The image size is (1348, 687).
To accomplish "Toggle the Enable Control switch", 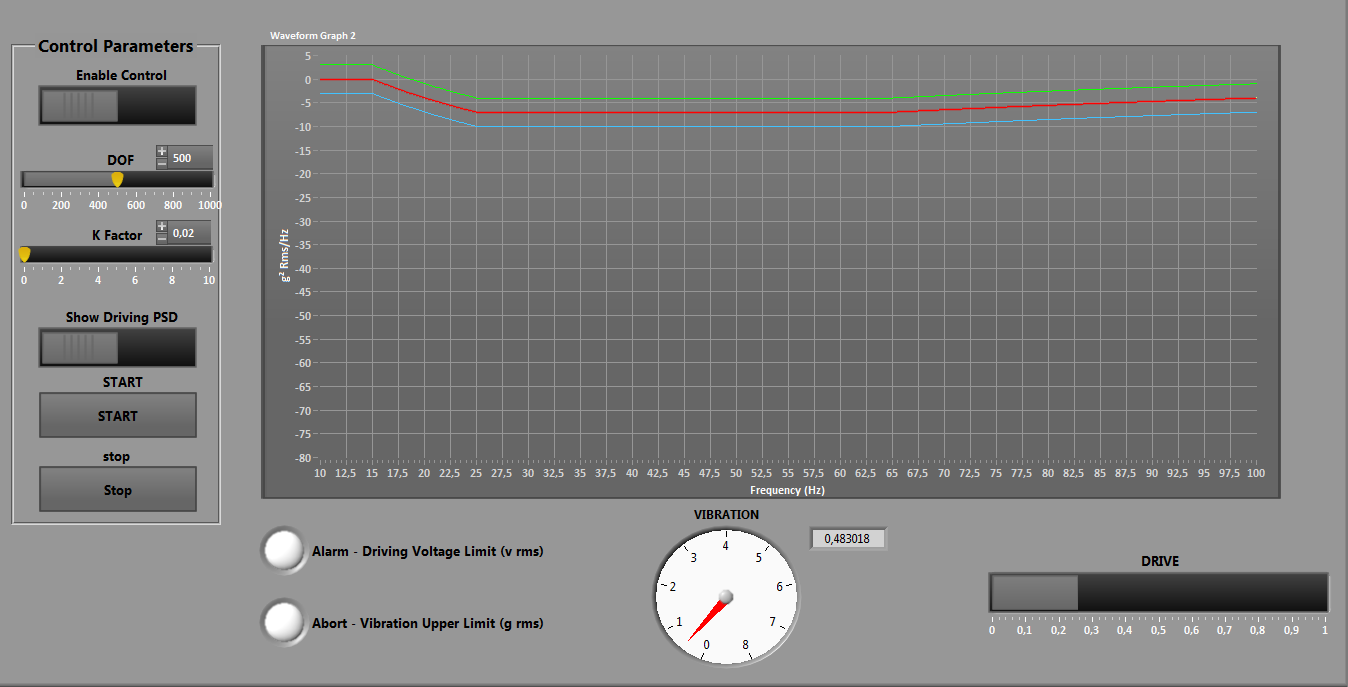I will click(x=118, y=105).
